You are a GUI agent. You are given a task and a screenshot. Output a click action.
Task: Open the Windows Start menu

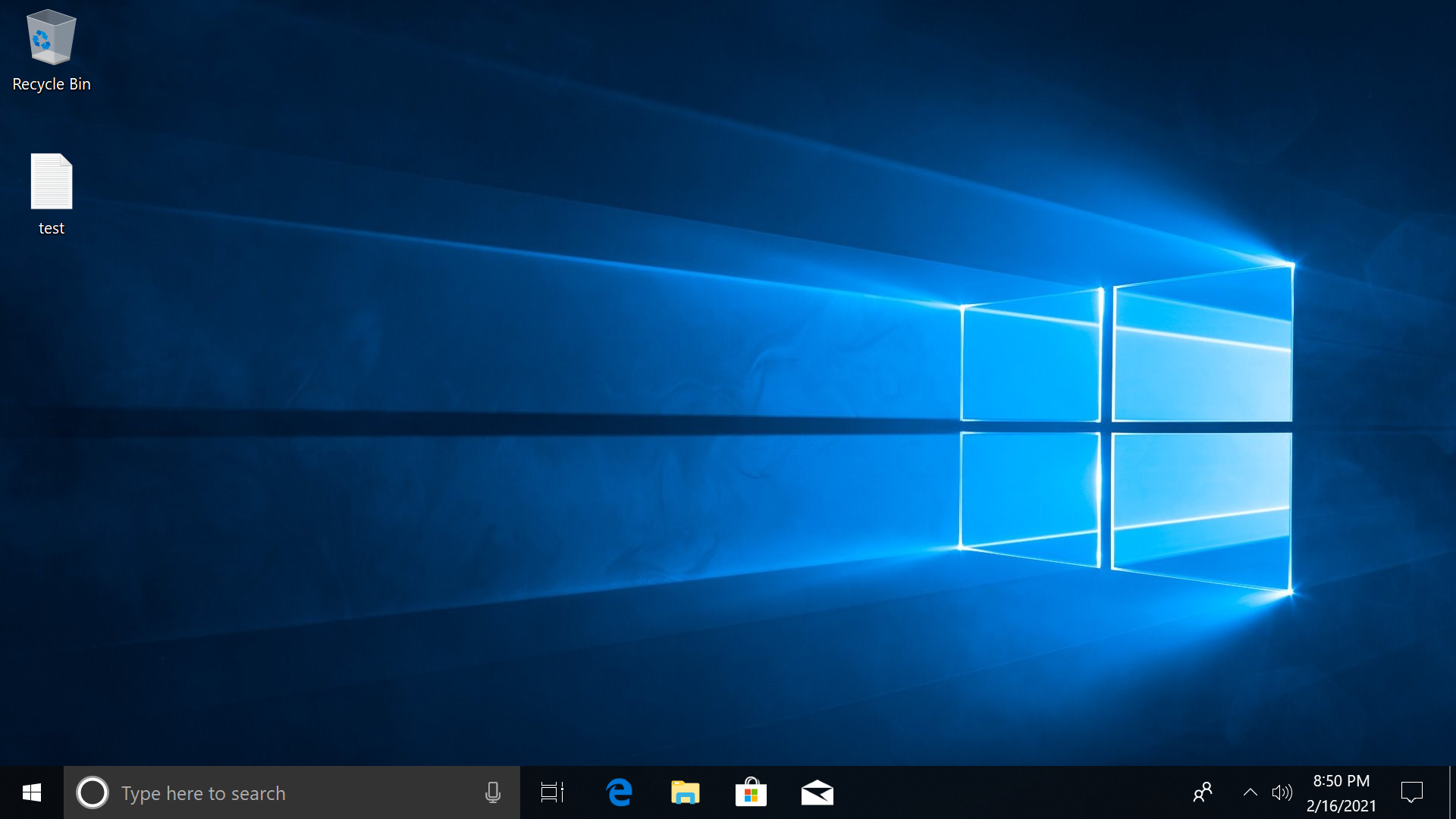(x=31, y=792)
